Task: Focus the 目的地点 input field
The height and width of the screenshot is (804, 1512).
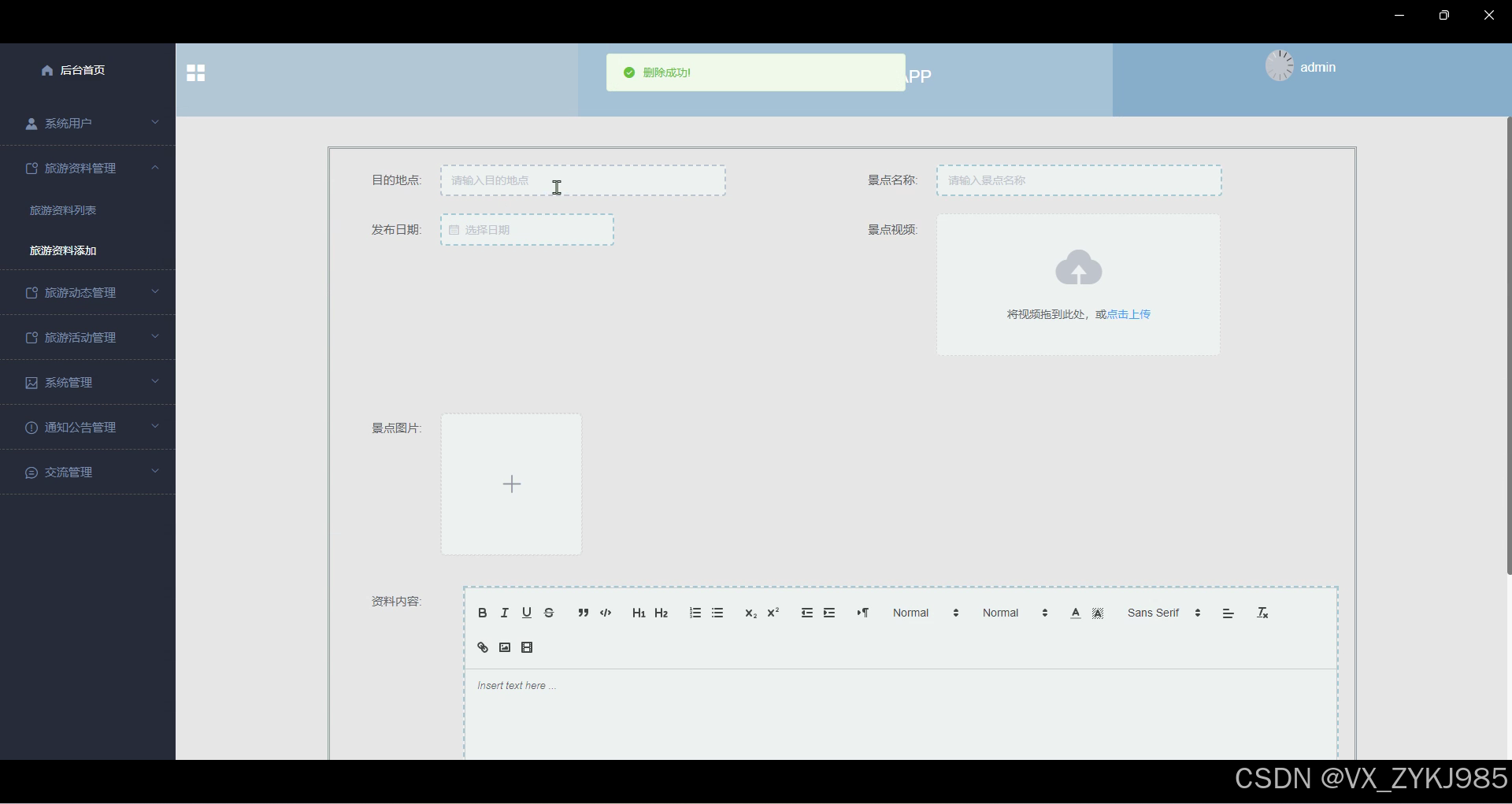Action: click(x=583, y=180)
